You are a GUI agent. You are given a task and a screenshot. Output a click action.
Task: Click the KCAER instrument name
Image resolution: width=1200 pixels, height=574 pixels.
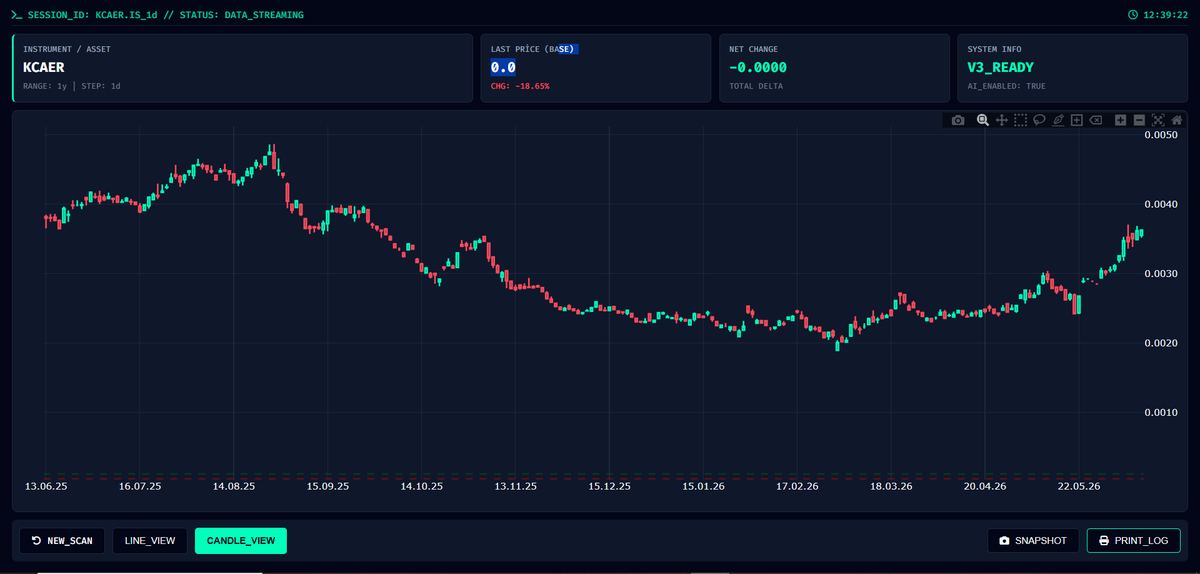tap(43, 67)
